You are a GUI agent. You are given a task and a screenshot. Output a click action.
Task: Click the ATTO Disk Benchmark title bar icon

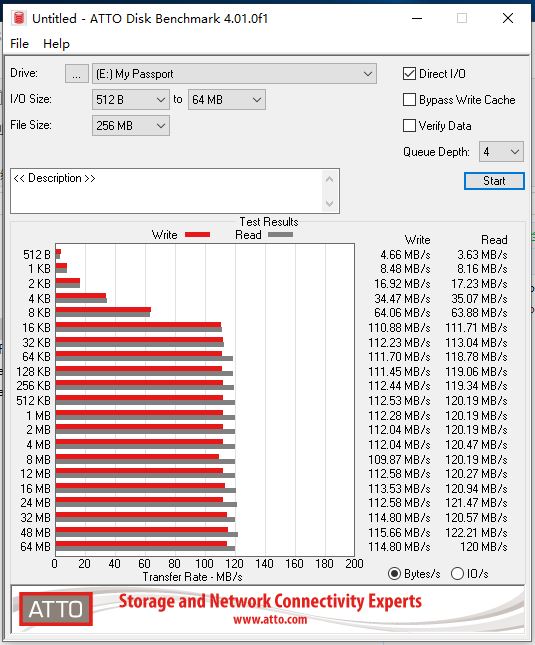point(19,19)
